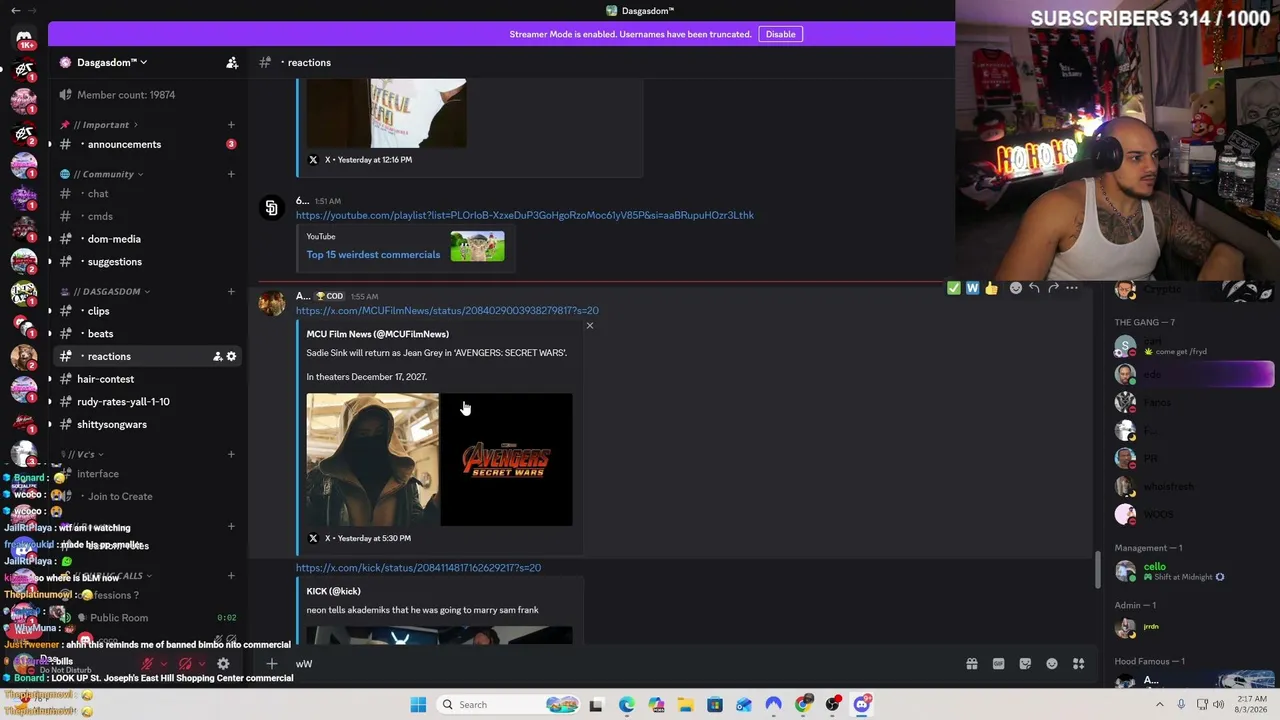Open Google Chrome from the taskbar

point(803,705)
